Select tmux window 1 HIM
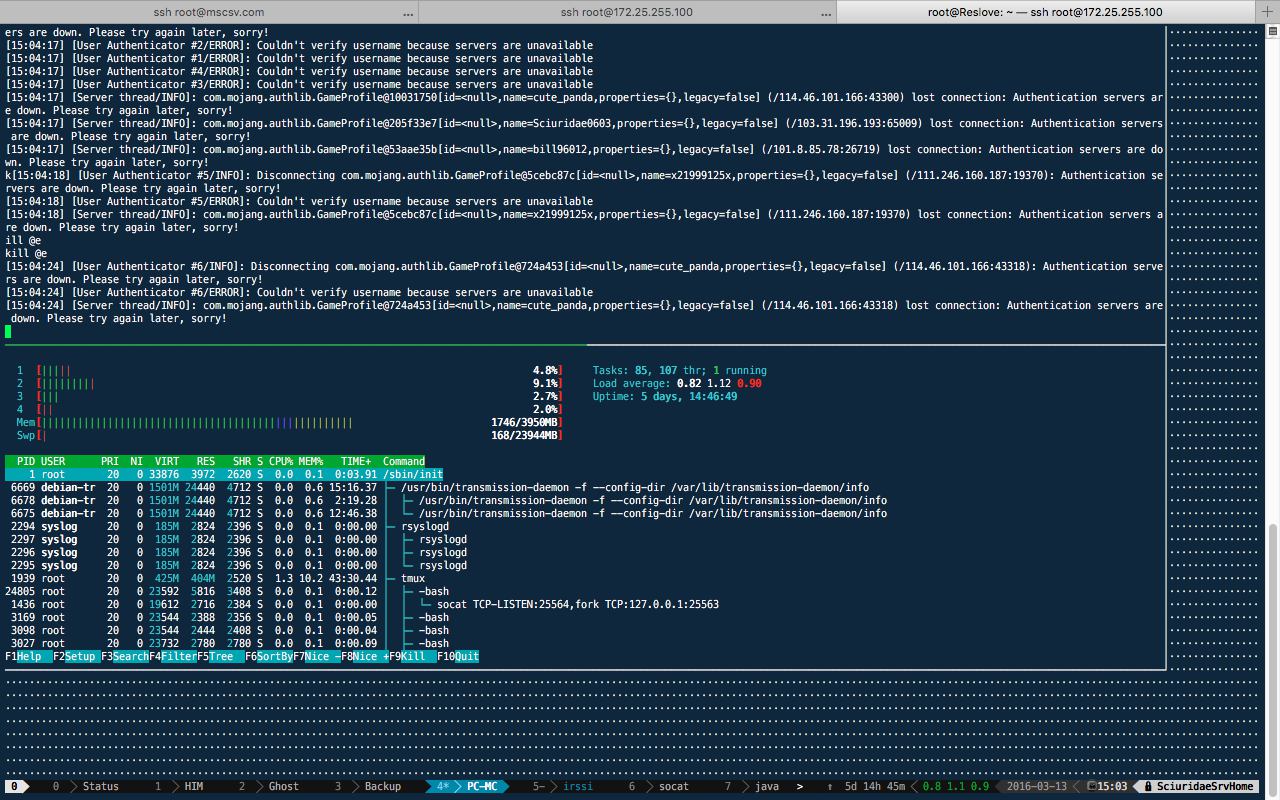 180,787
